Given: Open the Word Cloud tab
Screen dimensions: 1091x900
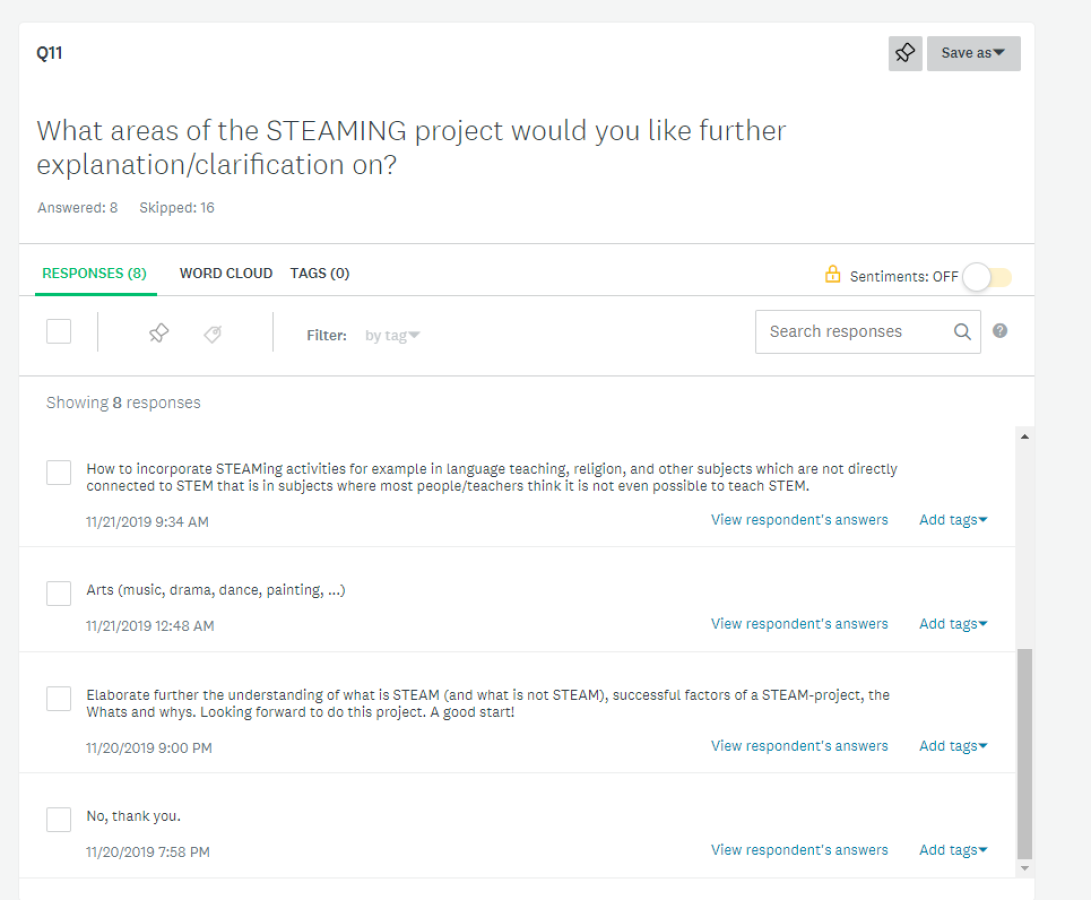Looking at the screenshot, I should tap(225, 274).
